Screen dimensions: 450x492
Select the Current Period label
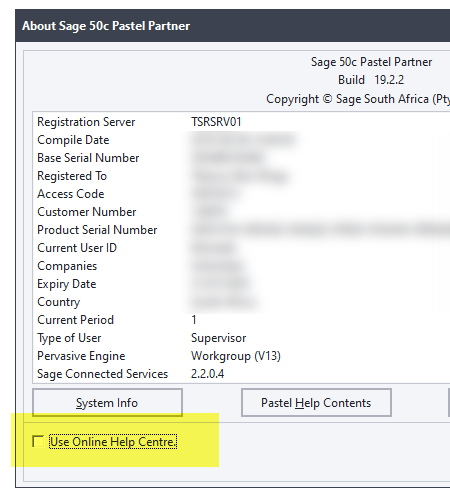75,320
